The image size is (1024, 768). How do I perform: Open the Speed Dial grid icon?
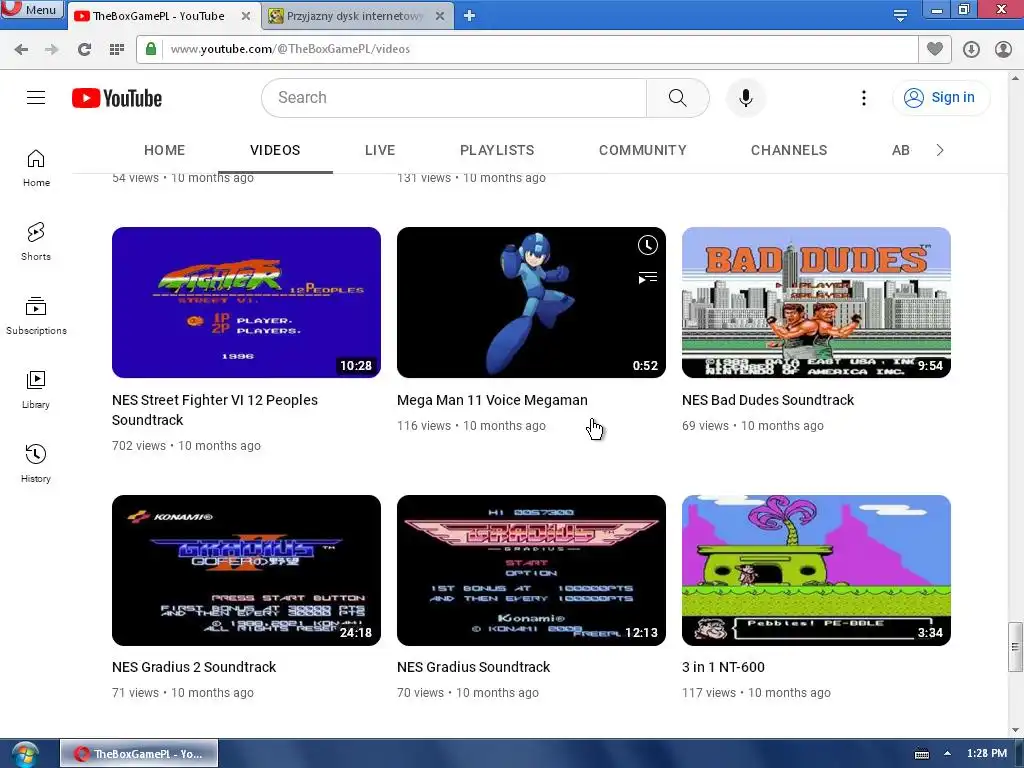point(117,49)
